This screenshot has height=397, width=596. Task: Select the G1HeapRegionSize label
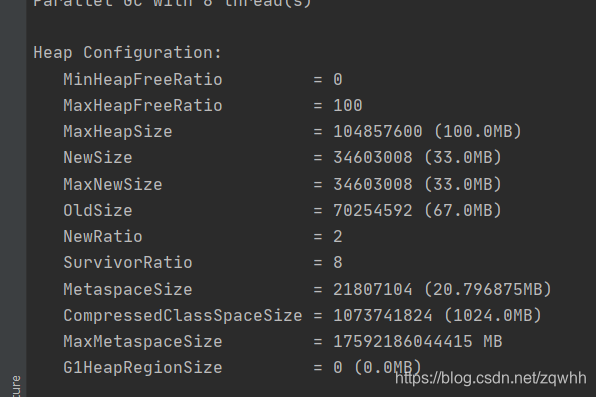tap(143, 368)
